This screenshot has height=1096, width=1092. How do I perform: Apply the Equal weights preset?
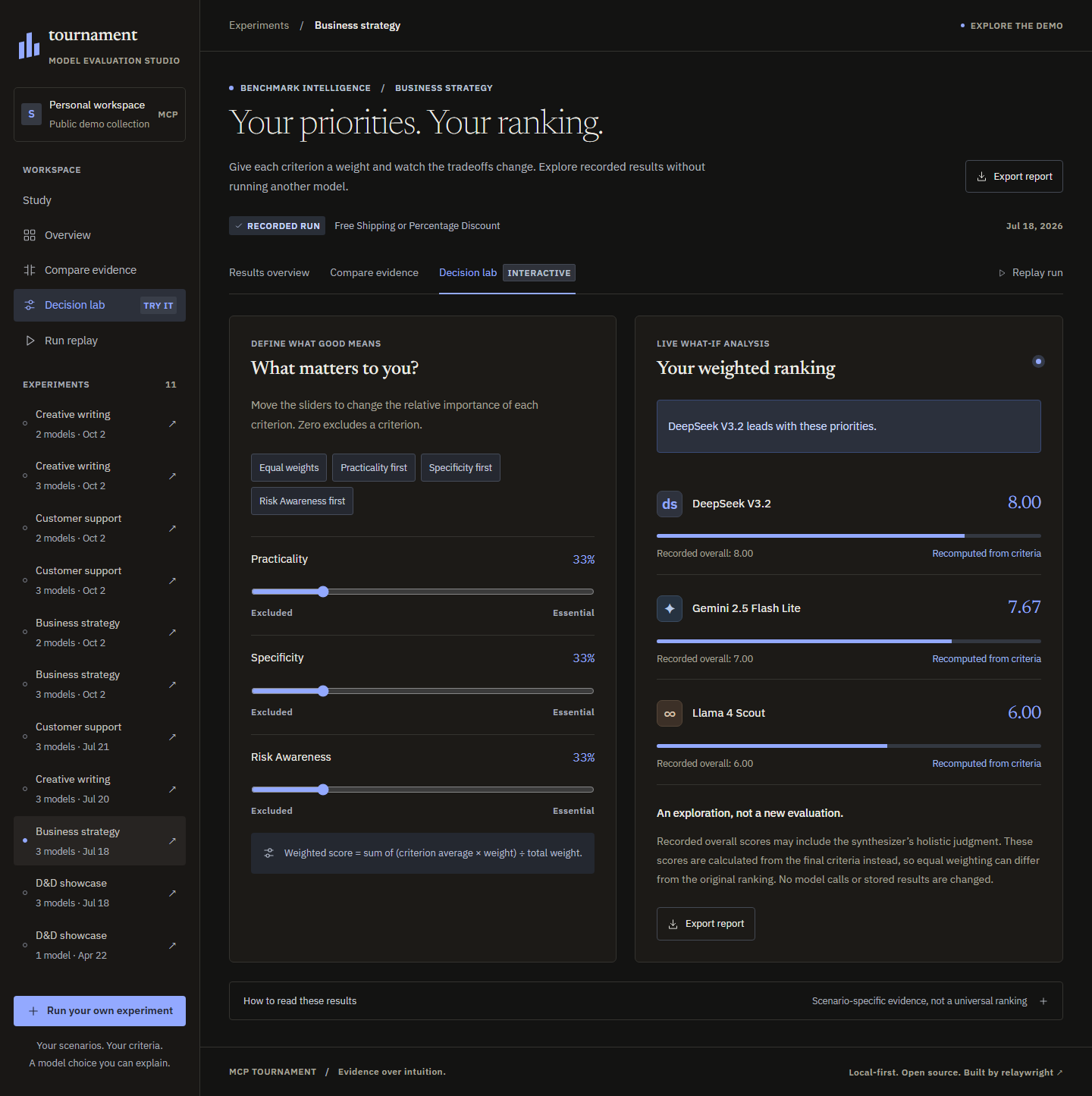click(289, 468)
